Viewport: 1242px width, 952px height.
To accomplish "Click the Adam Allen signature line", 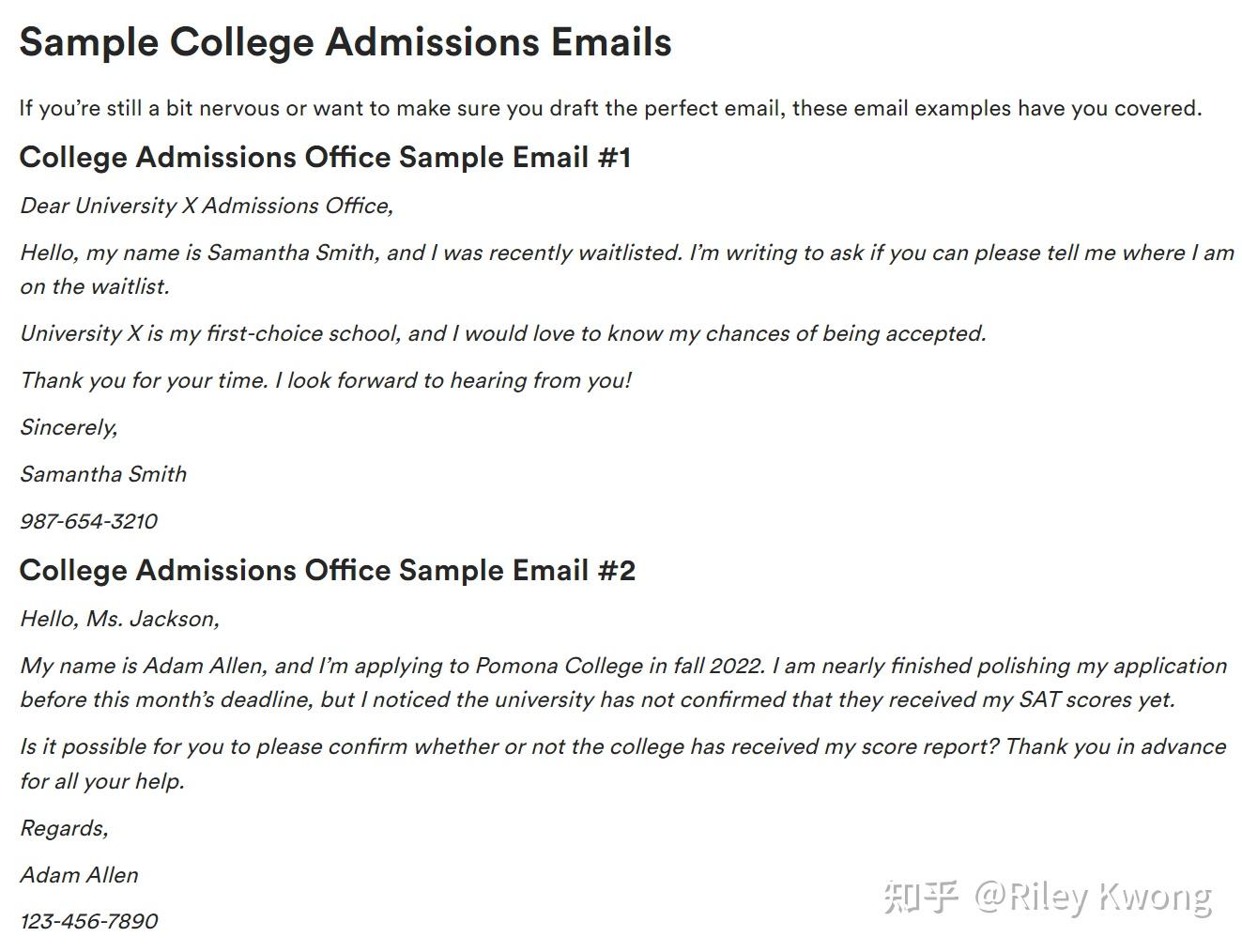I will pos(80,875).
